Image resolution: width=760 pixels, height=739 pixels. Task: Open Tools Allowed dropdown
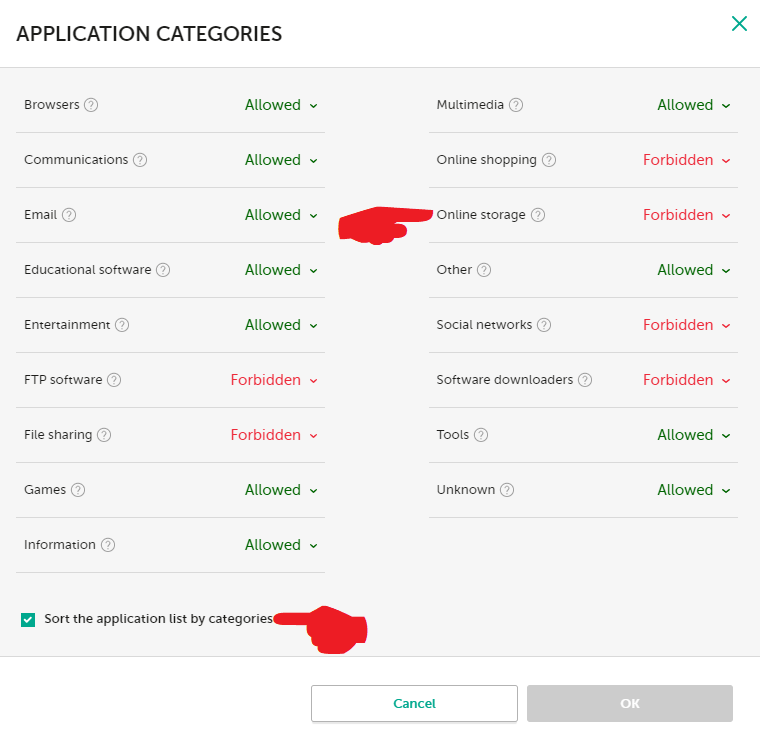pyautogui.click(x=693, y=435)
